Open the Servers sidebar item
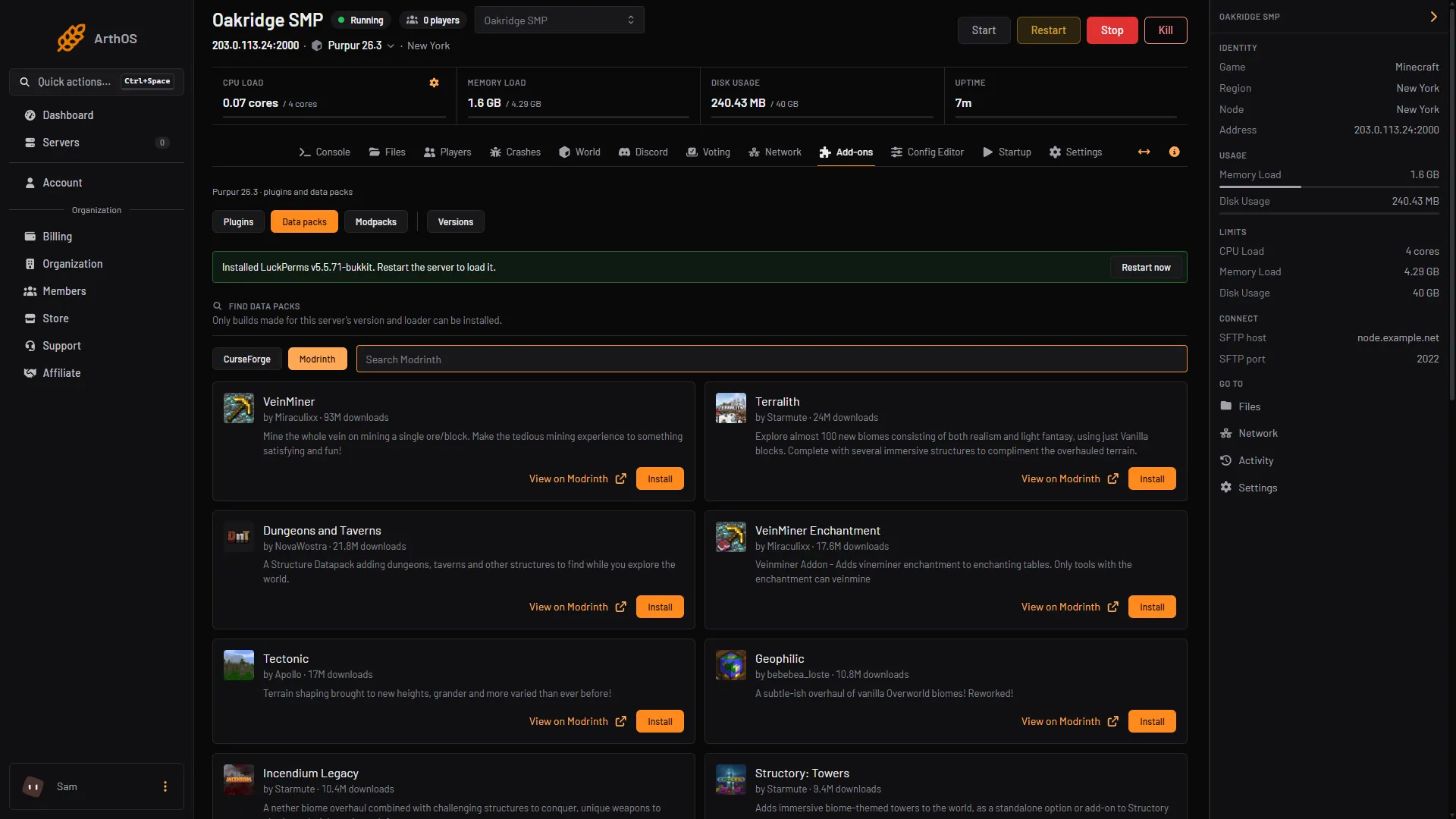Image resolution: width=1456 pixels, height=819 pixels. [x=96, y=143]
